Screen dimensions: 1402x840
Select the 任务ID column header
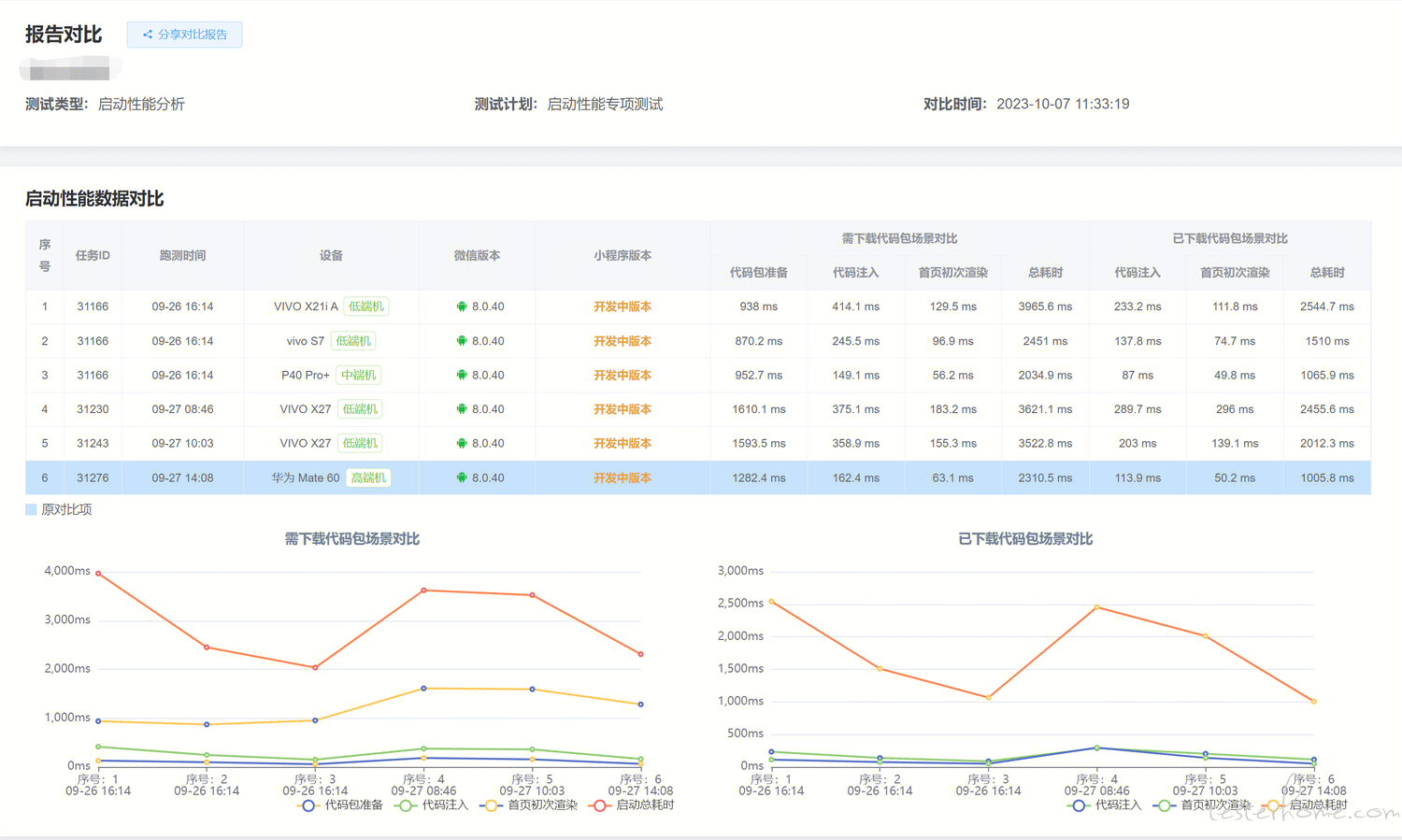[x=93, y=255]
